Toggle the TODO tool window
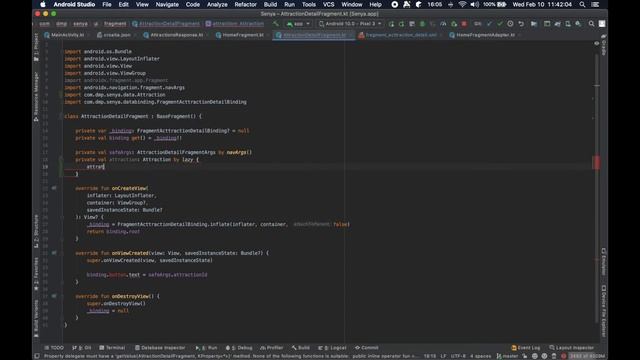Image resolution: width=640 pixels, height=360 pixels. (x=54, y=348)
